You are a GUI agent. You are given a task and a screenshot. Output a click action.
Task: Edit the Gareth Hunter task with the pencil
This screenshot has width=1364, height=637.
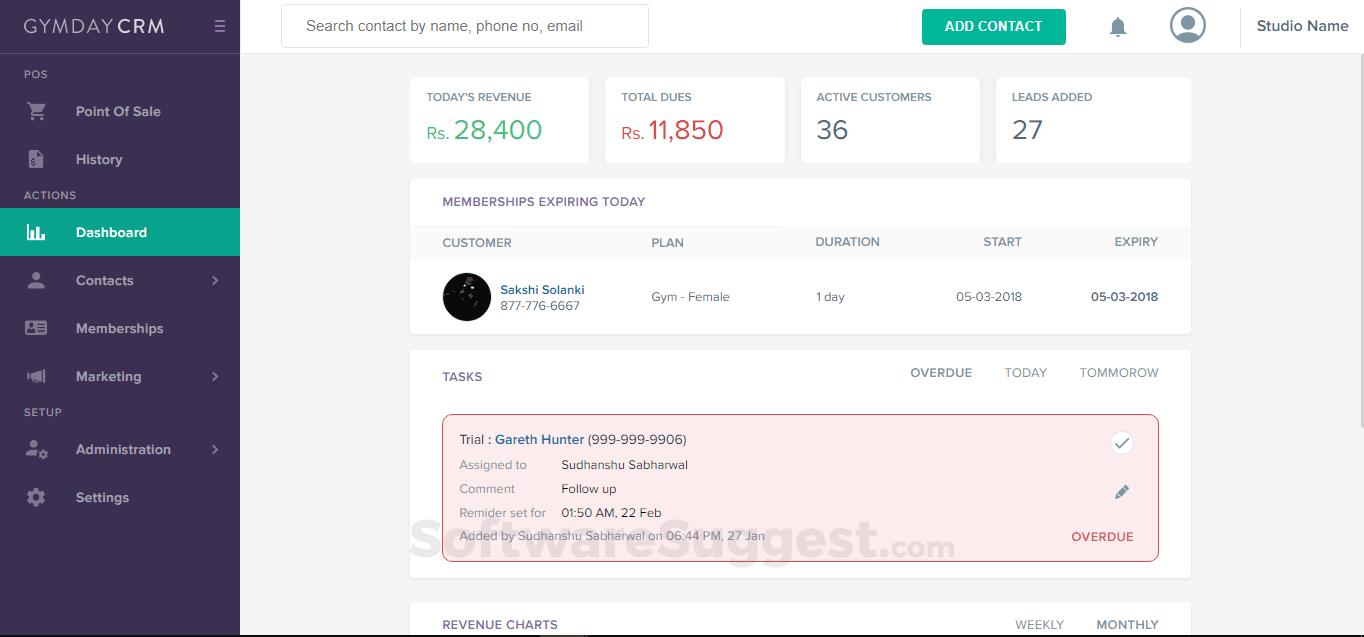(x=1122, y=492)
